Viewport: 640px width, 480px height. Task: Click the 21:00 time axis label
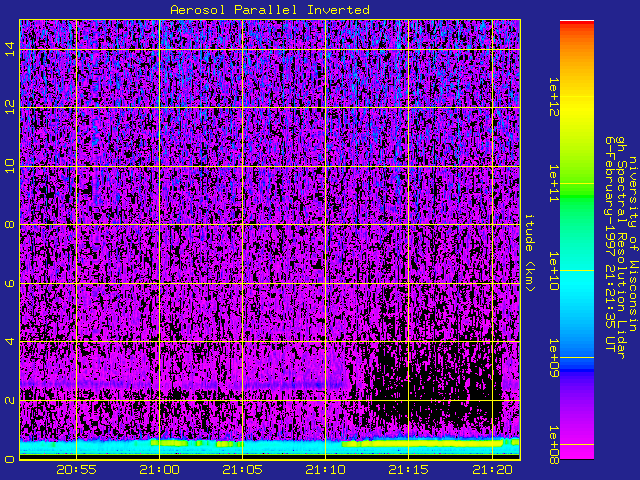pyautogui.click(x=160, y=470)
